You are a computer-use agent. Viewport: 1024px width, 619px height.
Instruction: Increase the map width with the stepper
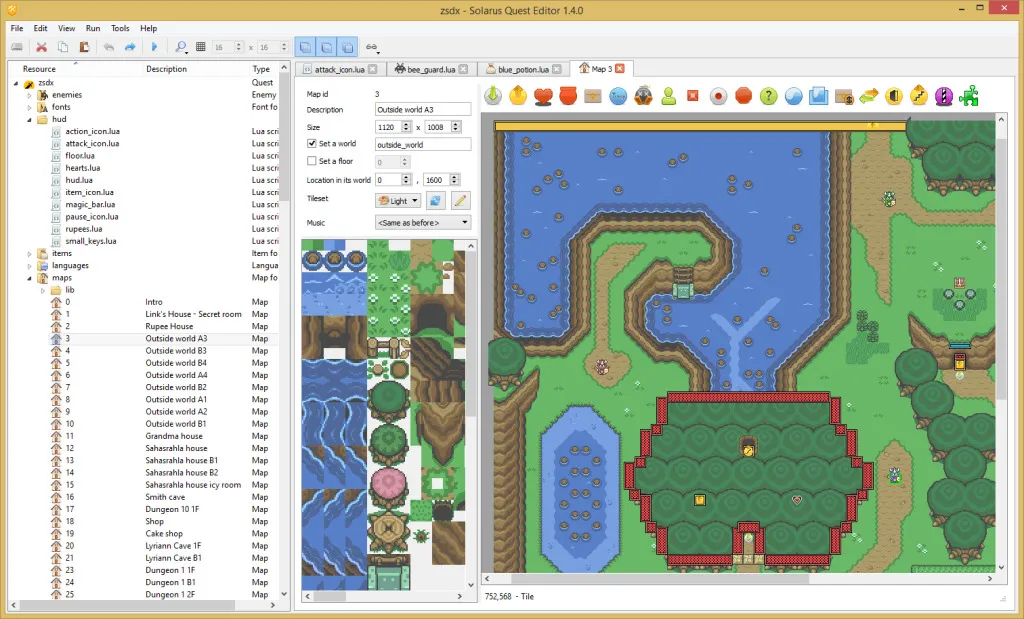pos(408,123)
